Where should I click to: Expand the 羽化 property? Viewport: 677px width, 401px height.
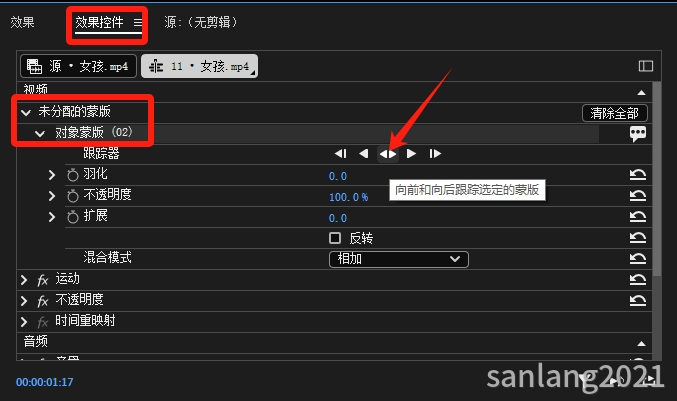click(51, 175)
